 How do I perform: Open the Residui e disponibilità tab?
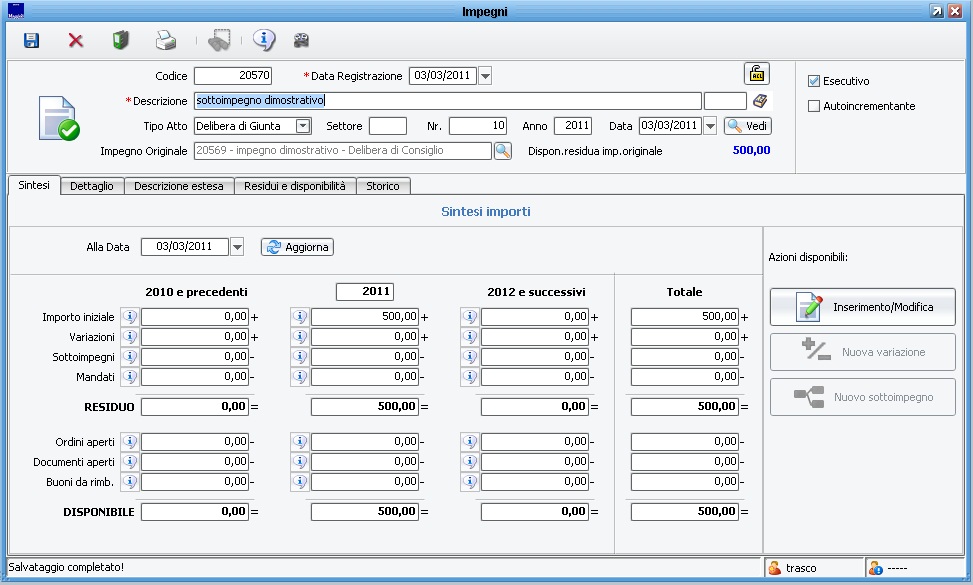[x=295, y=186]
